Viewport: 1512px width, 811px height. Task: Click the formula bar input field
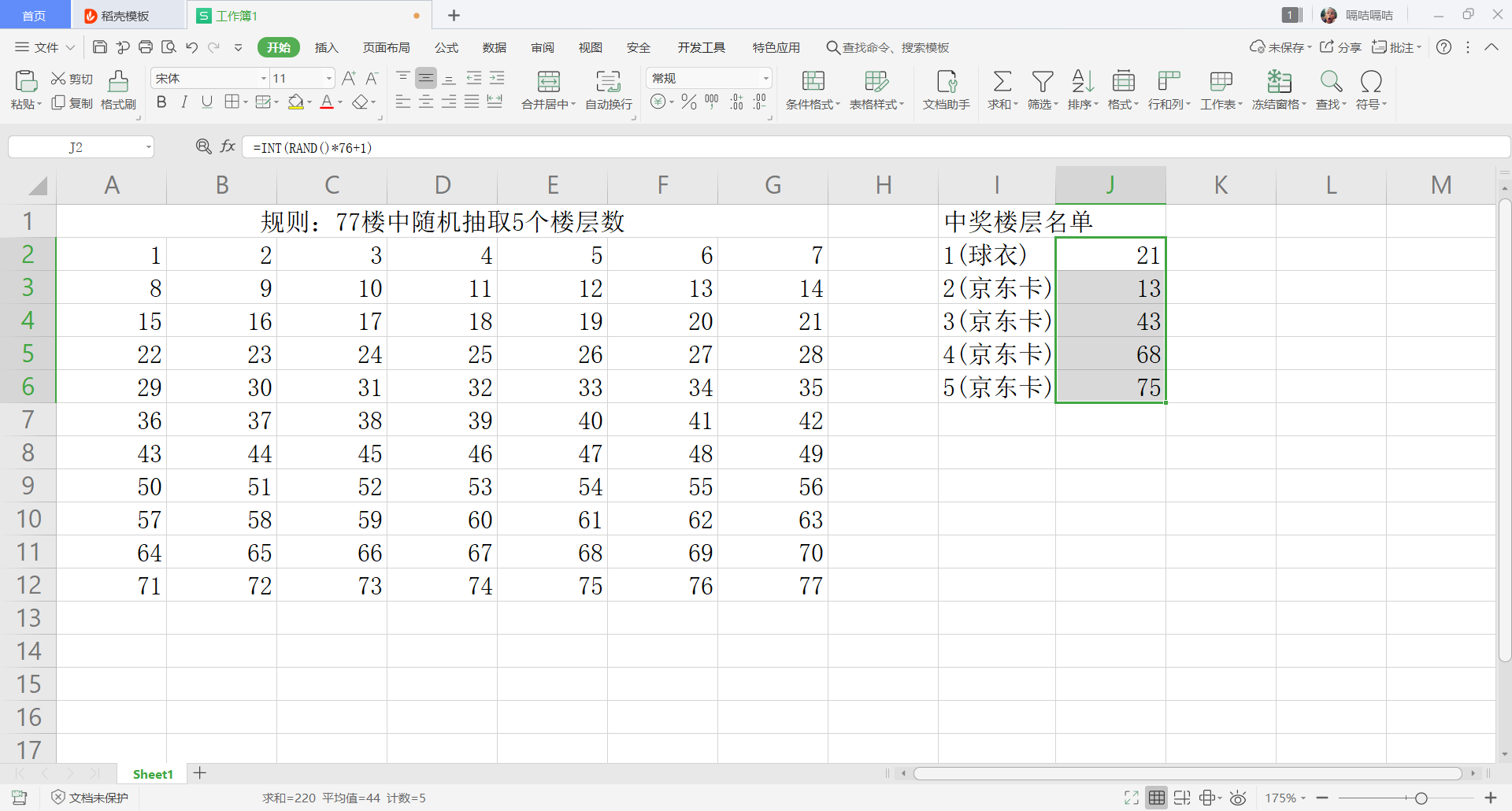866,147
